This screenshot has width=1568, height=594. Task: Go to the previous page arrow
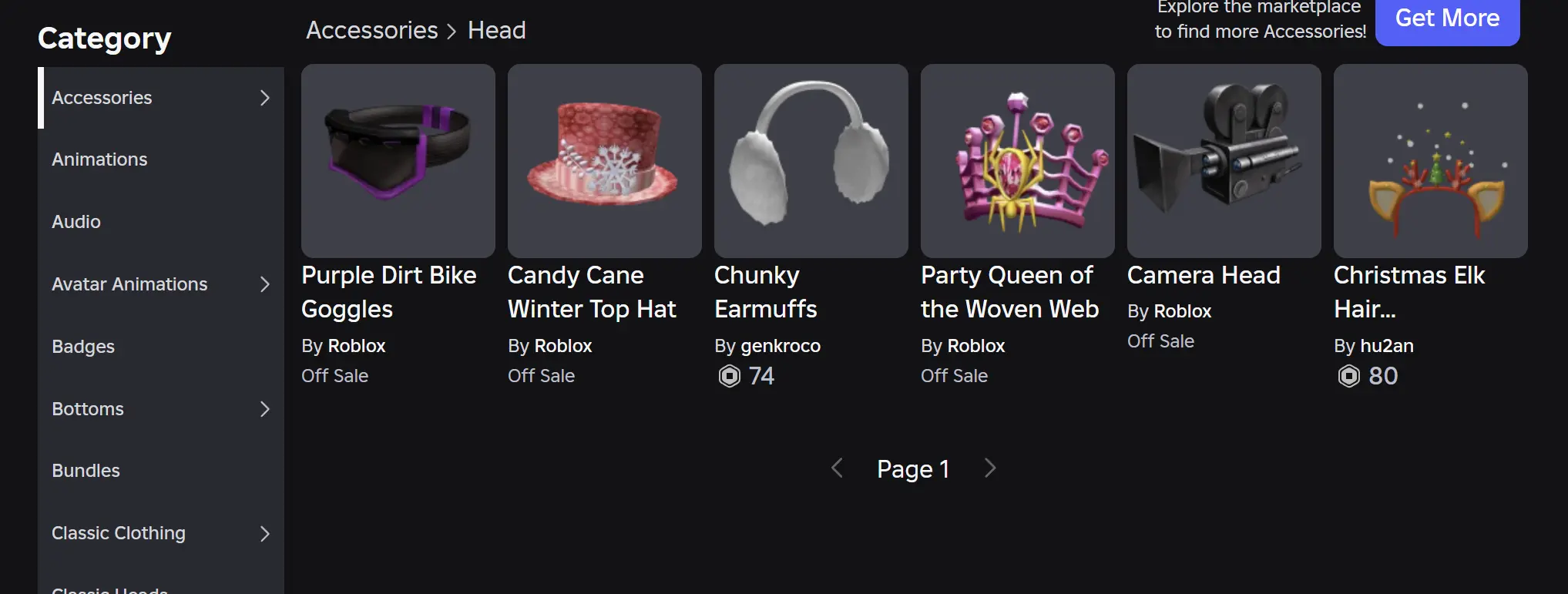tap(837, 468)
